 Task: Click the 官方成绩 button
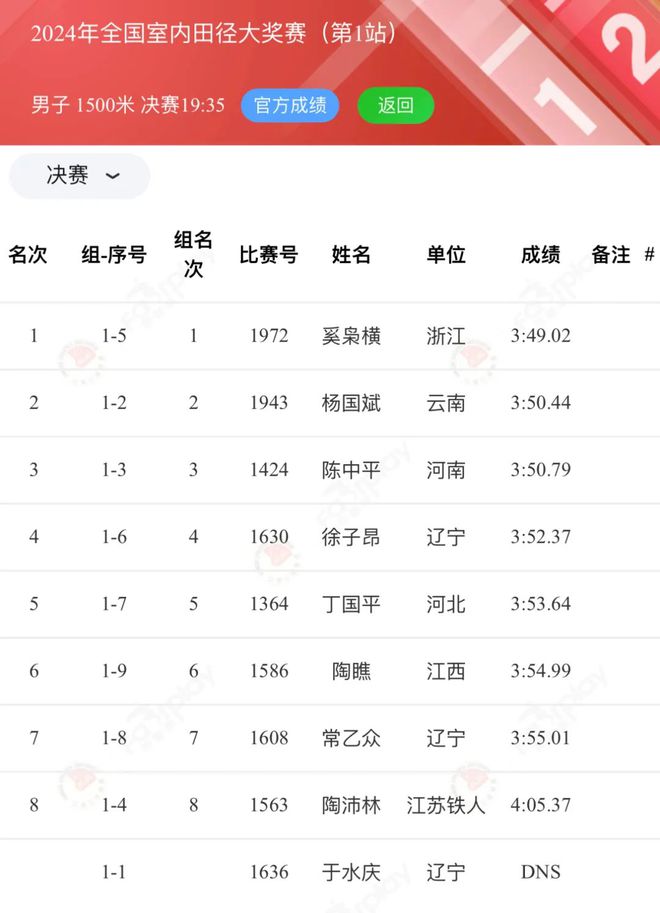290,105
